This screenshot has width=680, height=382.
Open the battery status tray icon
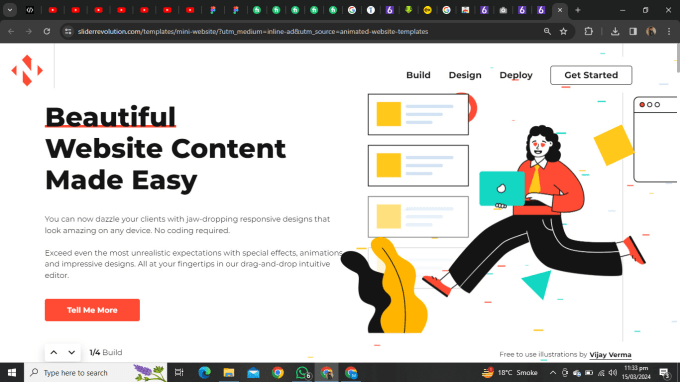pyautogui.click(x=589, y=372)
